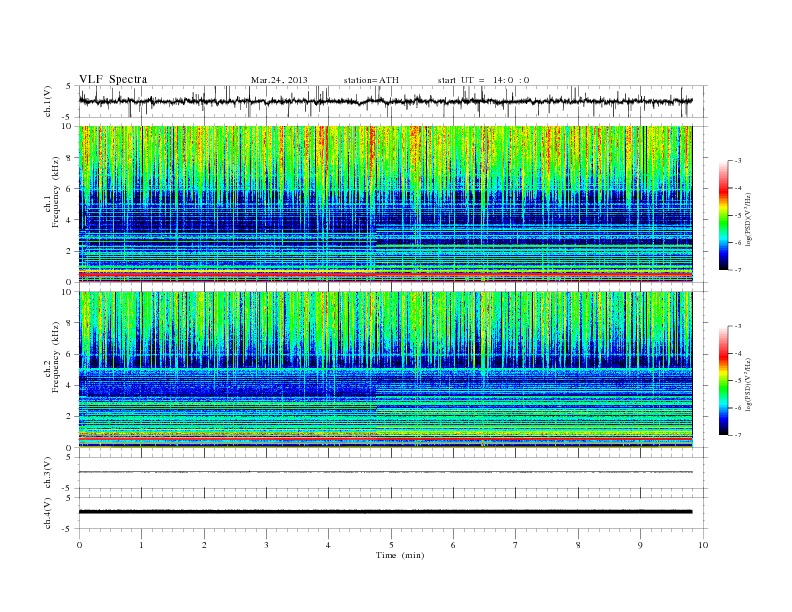
Task: Click the "ch.1(V)" waveform axis label
Action: 48,102
